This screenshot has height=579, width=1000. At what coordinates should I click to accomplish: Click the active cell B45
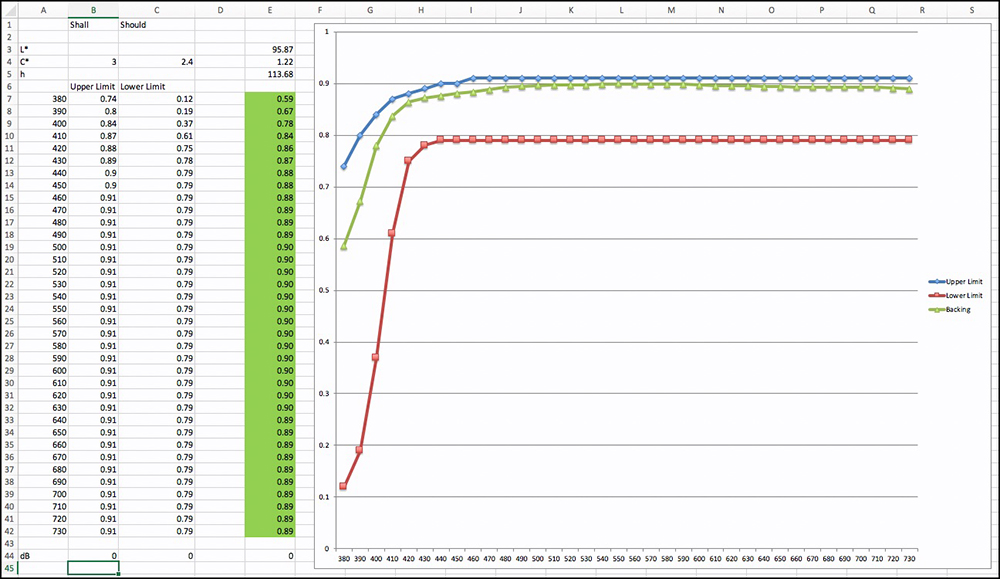coord(93,567)
